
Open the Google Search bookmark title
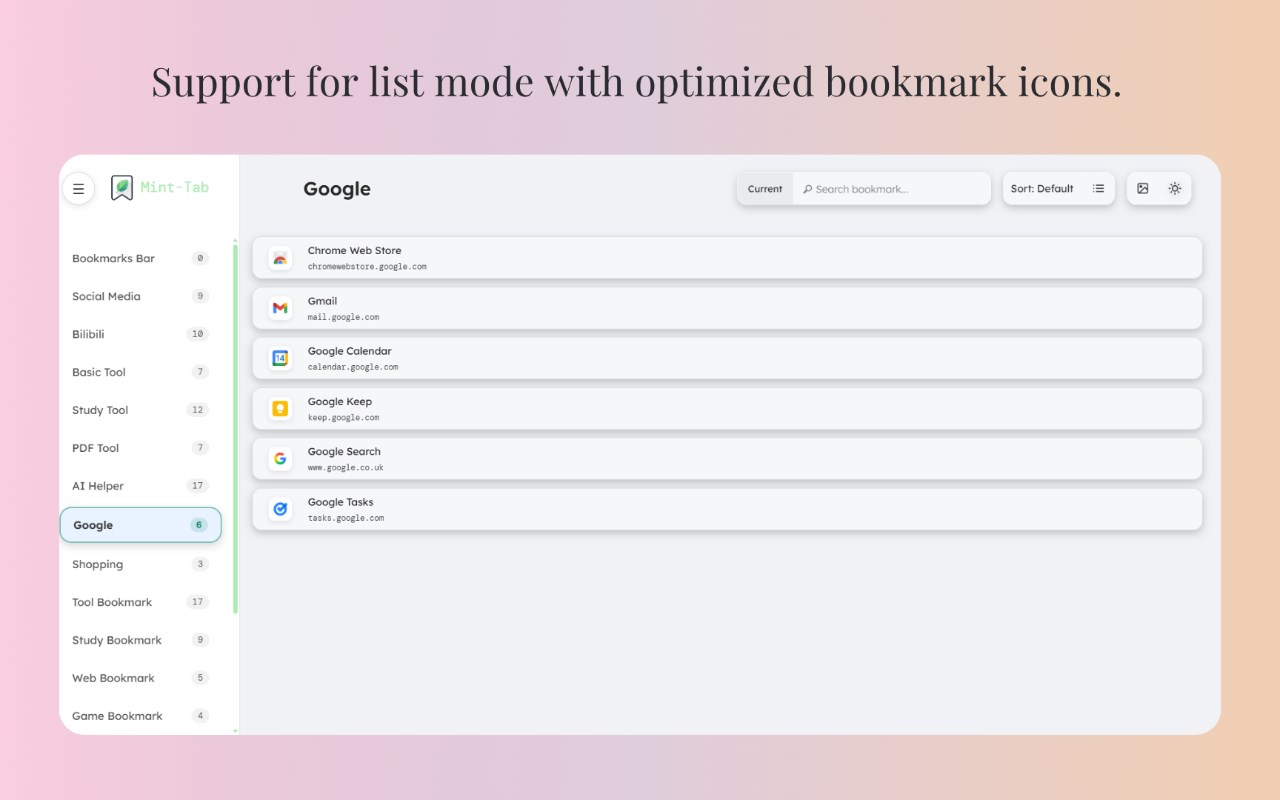344,452
